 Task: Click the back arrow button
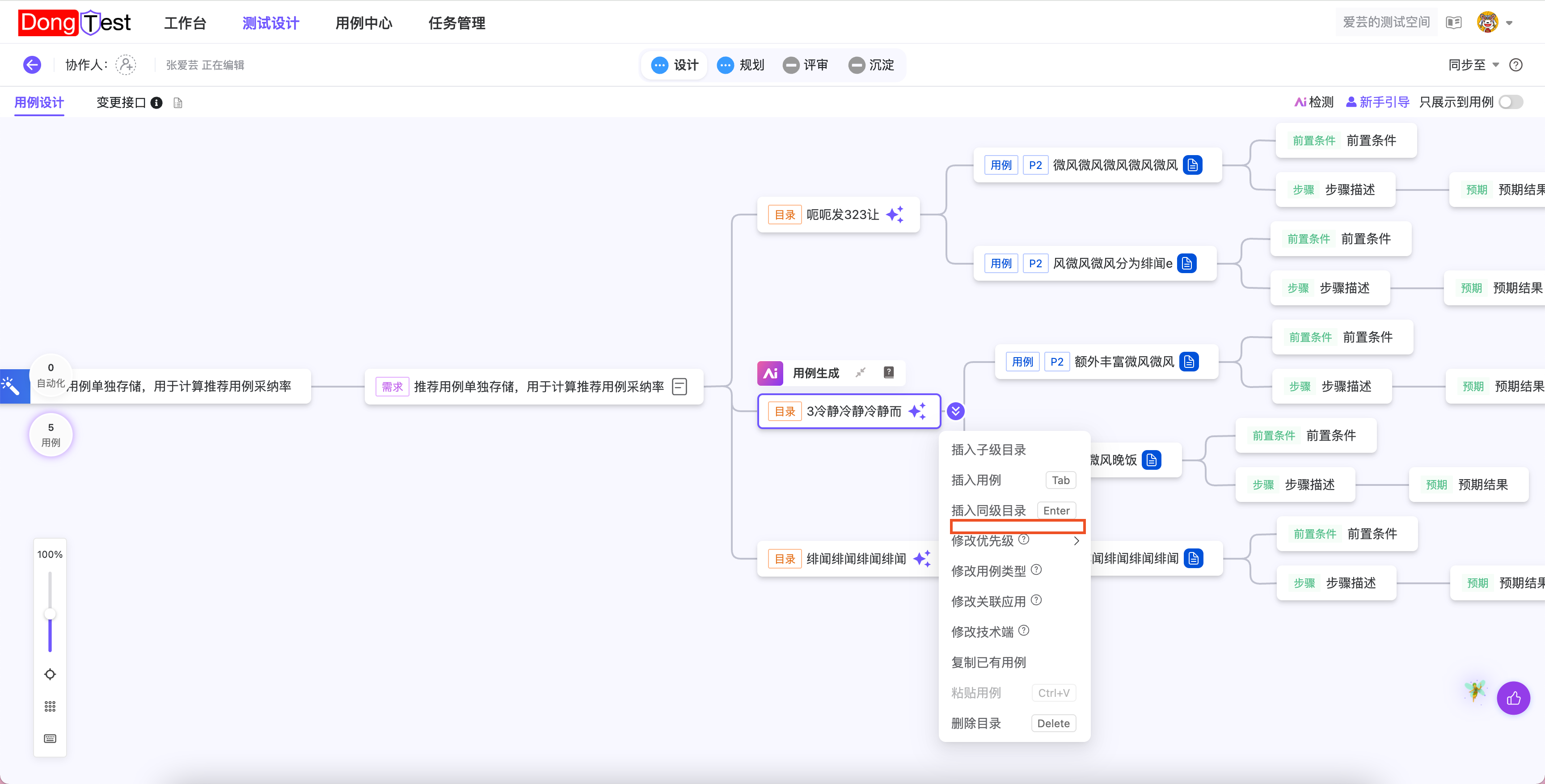click(32, 65)
